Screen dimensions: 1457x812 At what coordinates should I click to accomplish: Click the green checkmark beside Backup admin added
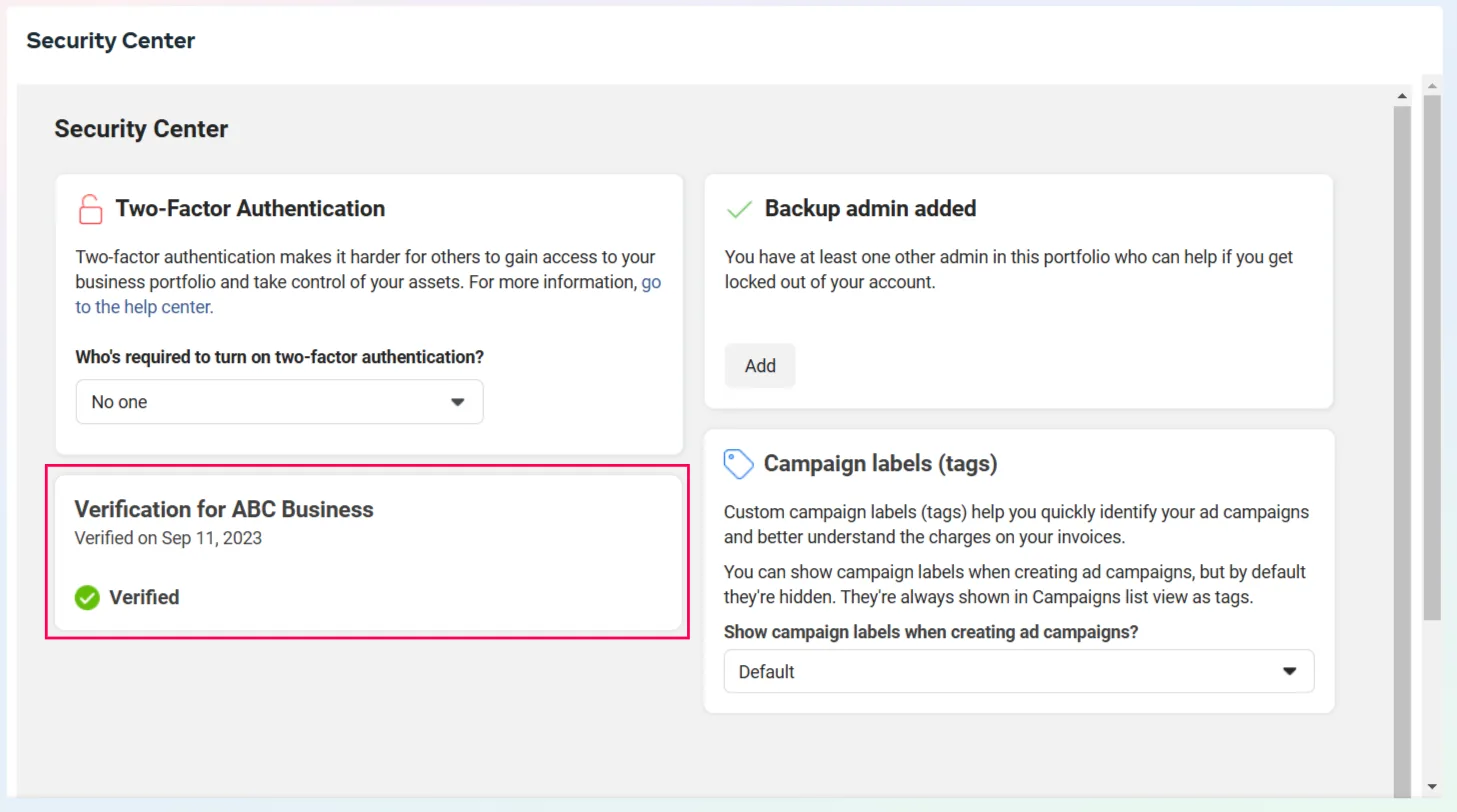739,209
